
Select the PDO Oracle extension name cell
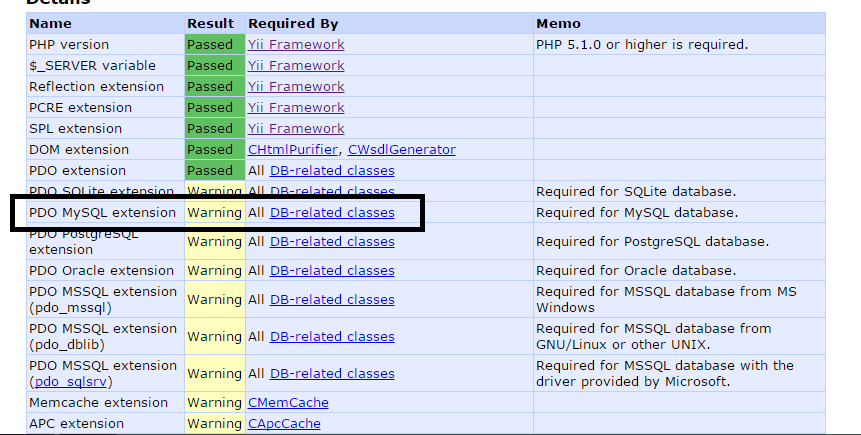105,271
